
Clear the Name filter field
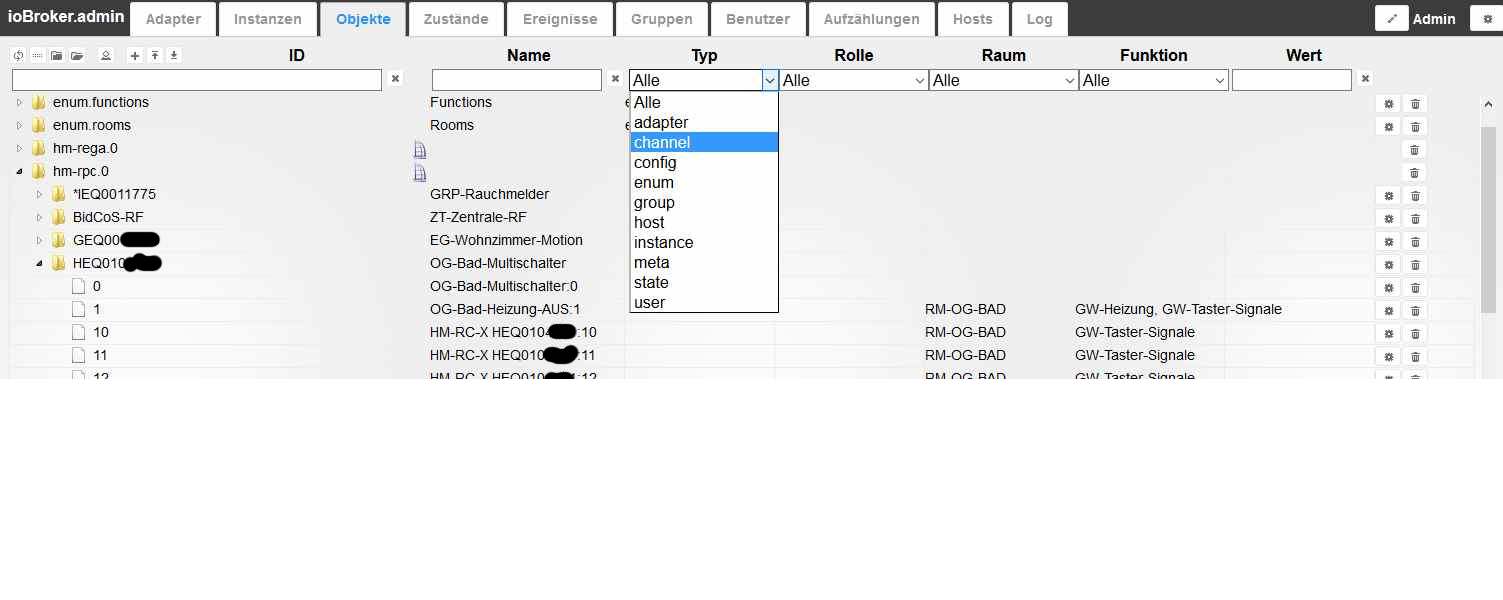point(615,79)
